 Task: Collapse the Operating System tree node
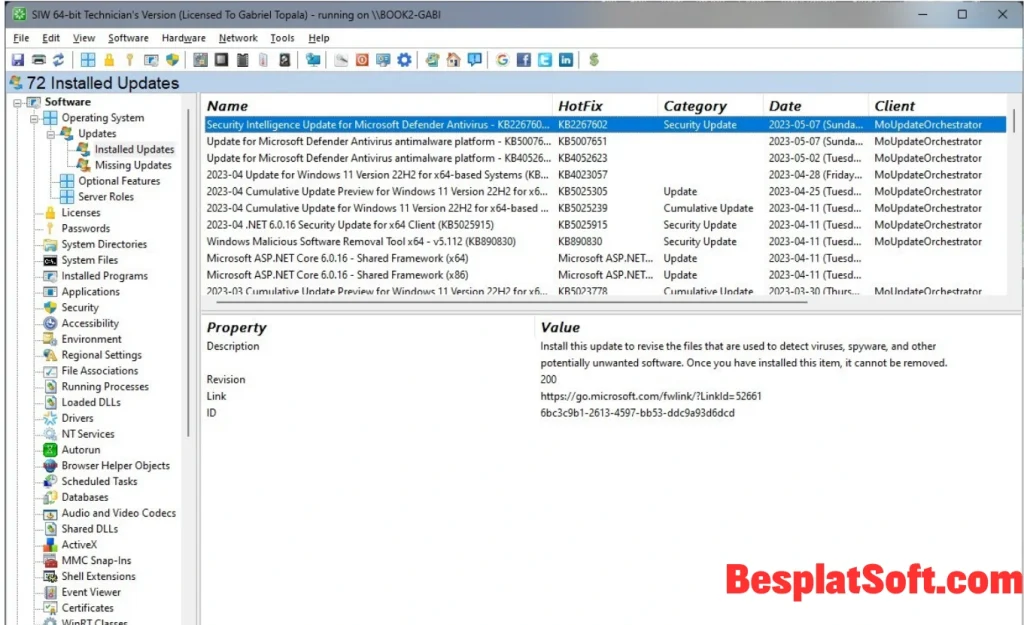(x=33, y=118)
